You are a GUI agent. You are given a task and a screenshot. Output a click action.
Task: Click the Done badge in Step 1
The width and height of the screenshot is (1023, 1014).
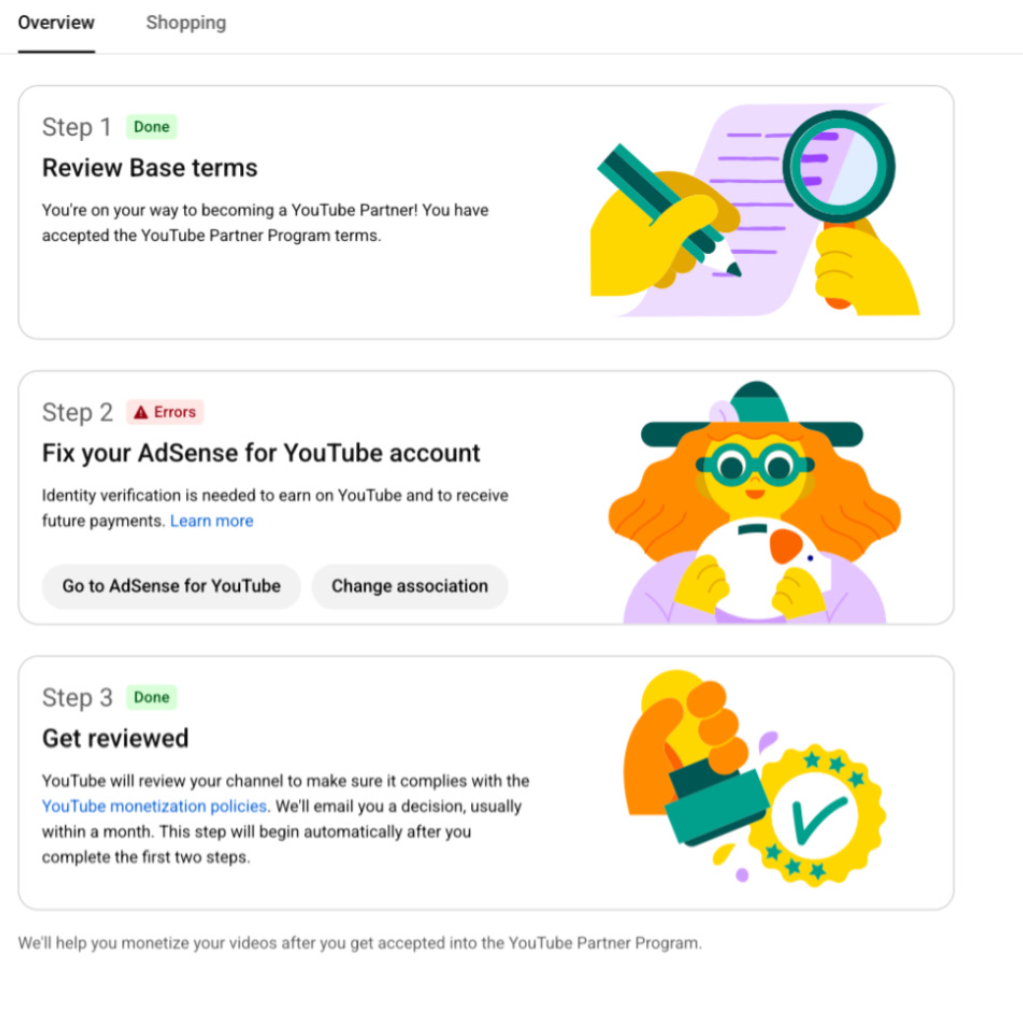[151, 127]
